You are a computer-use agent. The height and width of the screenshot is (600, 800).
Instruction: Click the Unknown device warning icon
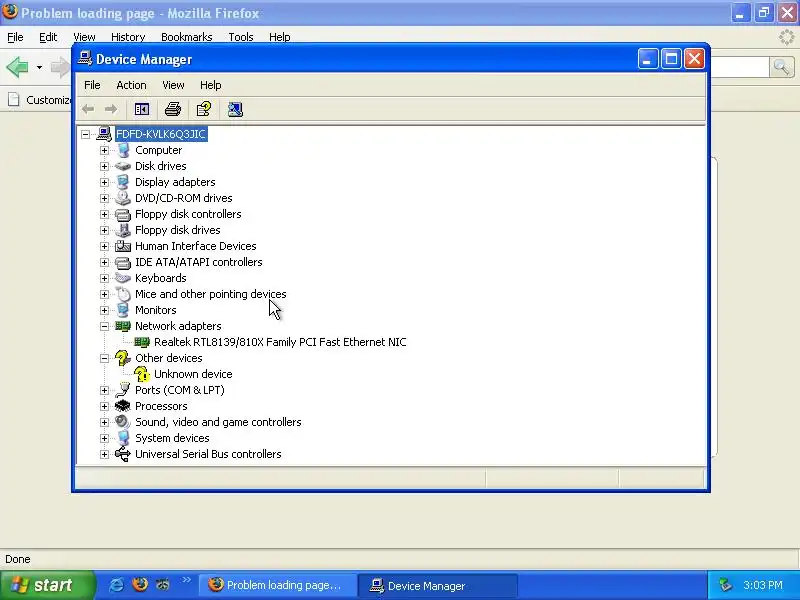142,374
